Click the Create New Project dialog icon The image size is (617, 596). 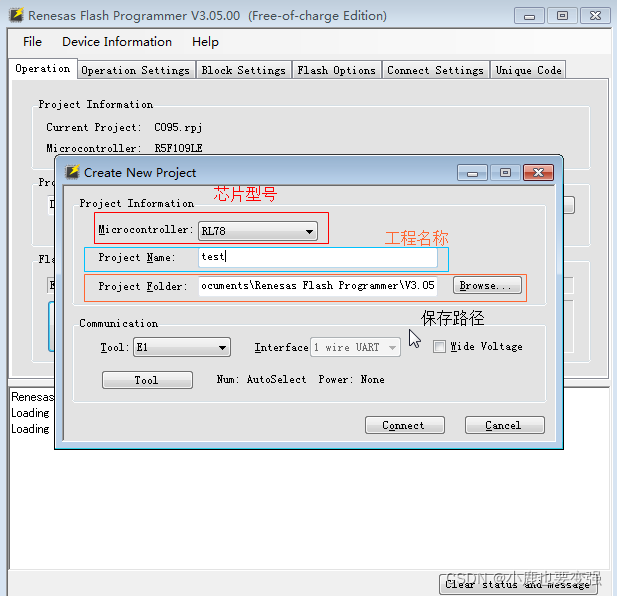(72, 172)
